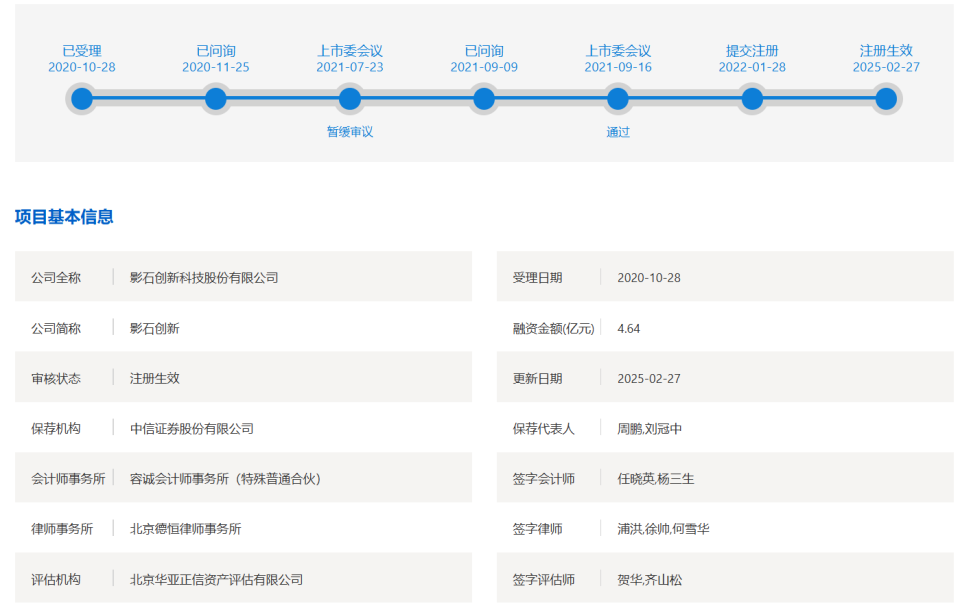This screenshot has height=606, width=960.
Task: Select 注册生效 in 审核状态 row
Action: [154, 379]
